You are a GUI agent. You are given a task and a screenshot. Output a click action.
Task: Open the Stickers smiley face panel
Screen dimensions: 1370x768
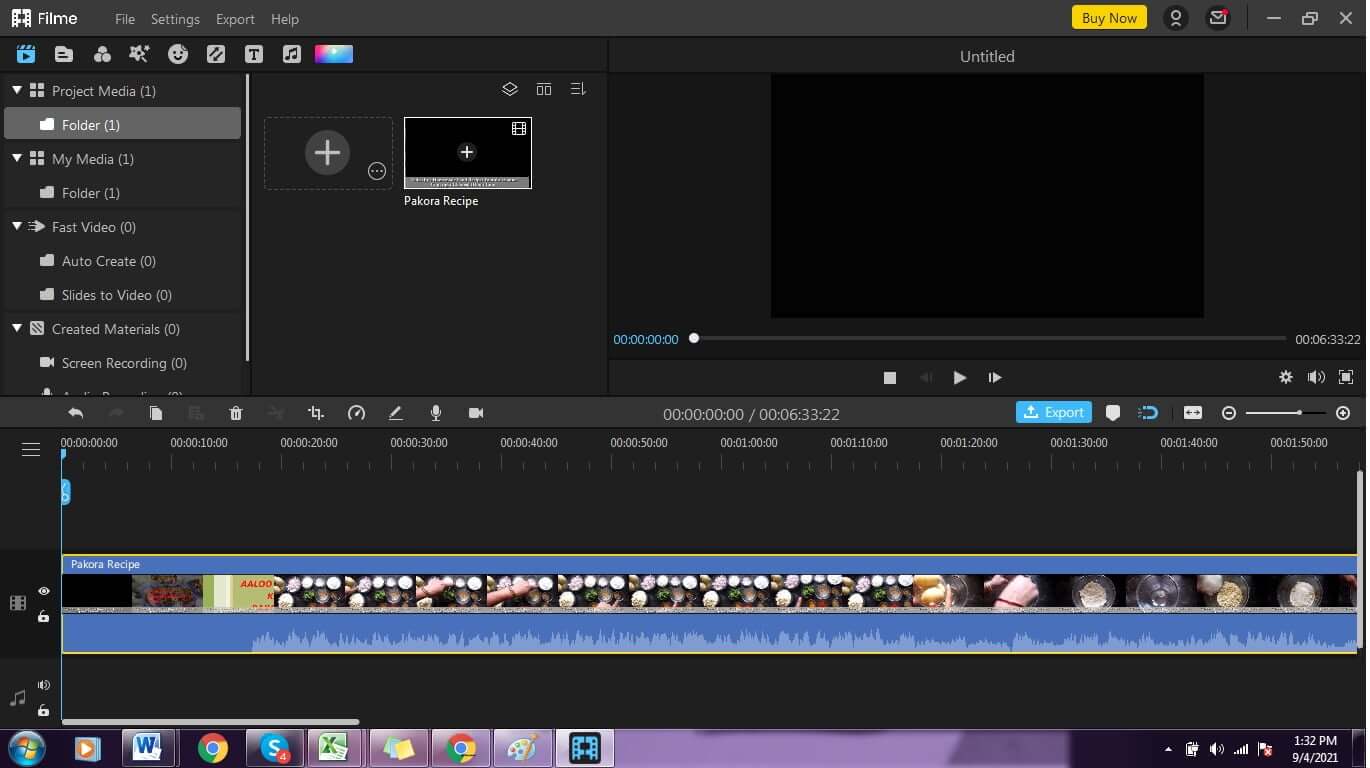coord(178,54)
